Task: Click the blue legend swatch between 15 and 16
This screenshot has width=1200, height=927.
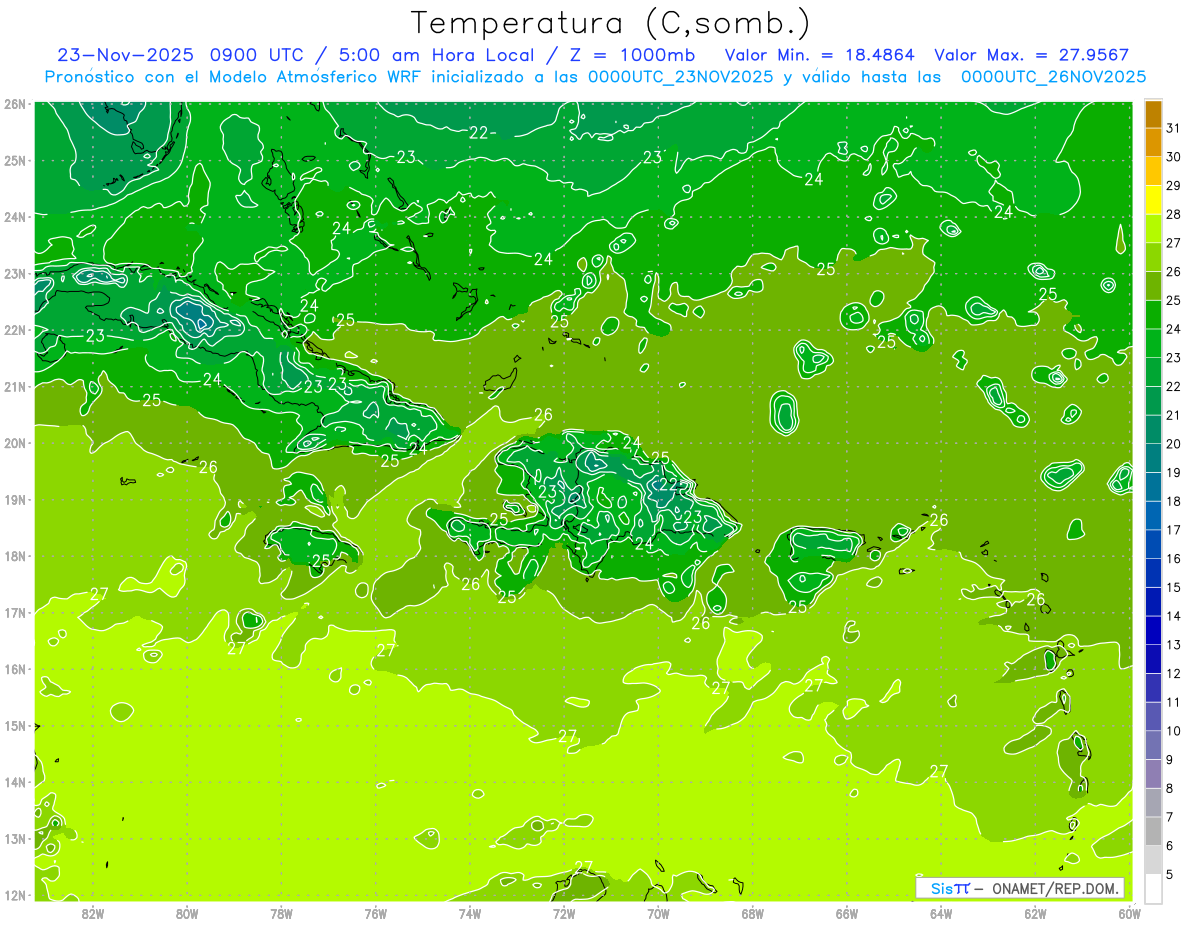Action: (x=1153, y=573)
